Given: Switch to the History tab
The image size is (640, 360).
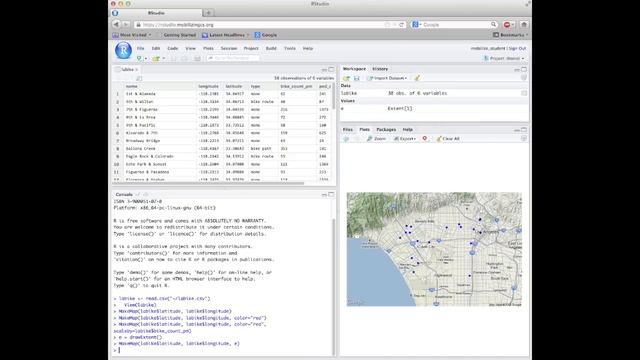Looking at the screenshot, I should [x=380, y=69].
